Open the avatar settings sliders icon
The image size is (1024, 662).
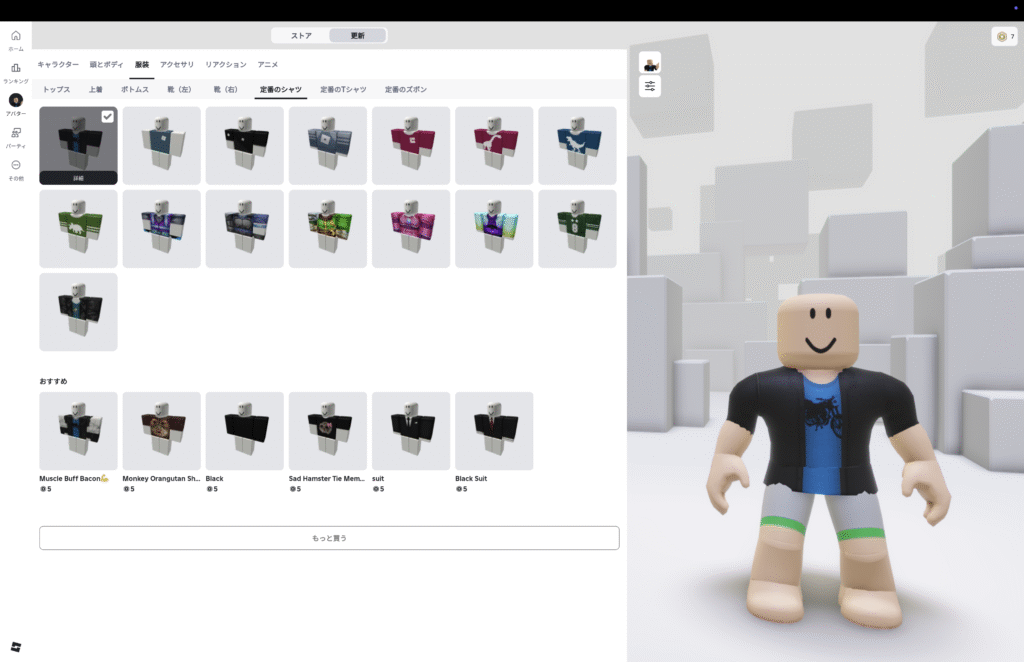[650, 87]
